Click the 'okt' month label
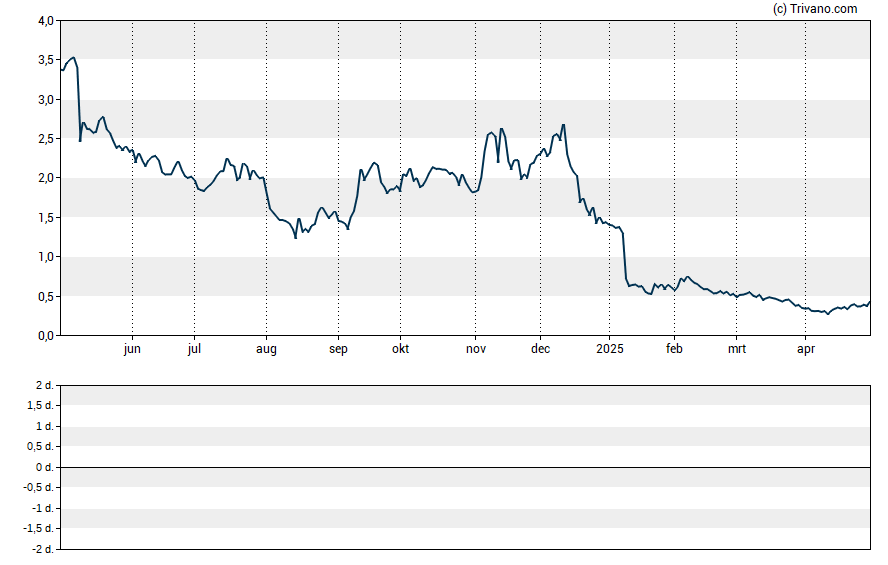Screen dimensions: 888x565 click(x=400, y=349)
